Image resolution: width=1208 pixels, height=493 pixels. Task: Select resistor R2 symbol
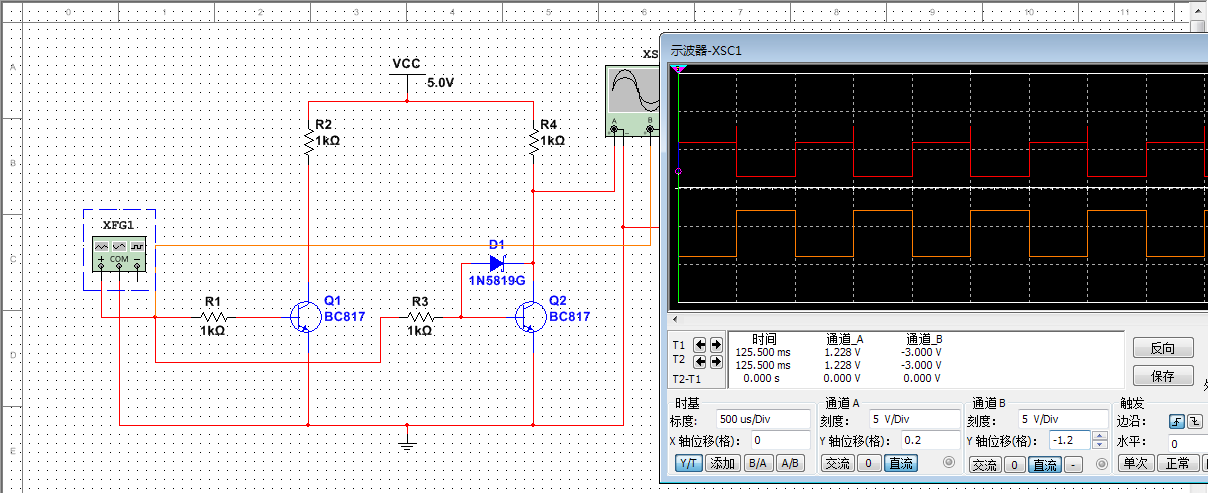click(309, 142)
